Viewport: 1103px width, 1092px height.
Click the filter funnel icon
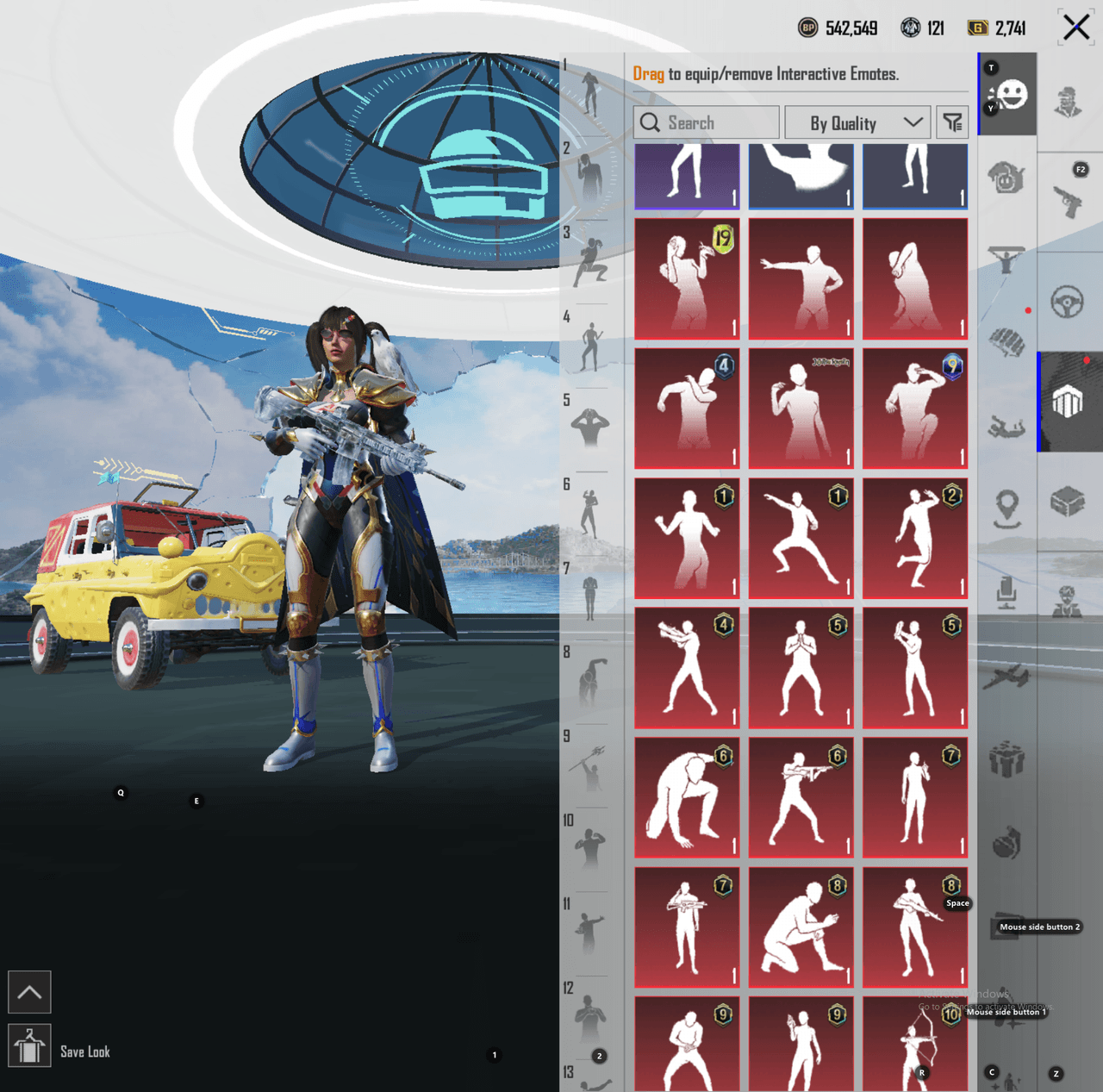[x=952, y=122]
